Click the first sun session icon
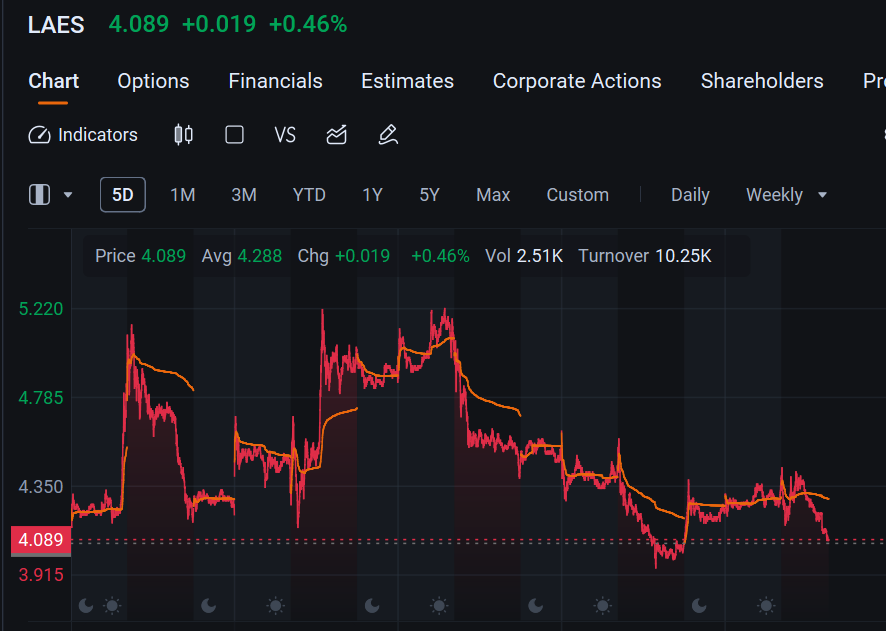The height and width of the screenshot is (631, 886). (x=112, y=606)
